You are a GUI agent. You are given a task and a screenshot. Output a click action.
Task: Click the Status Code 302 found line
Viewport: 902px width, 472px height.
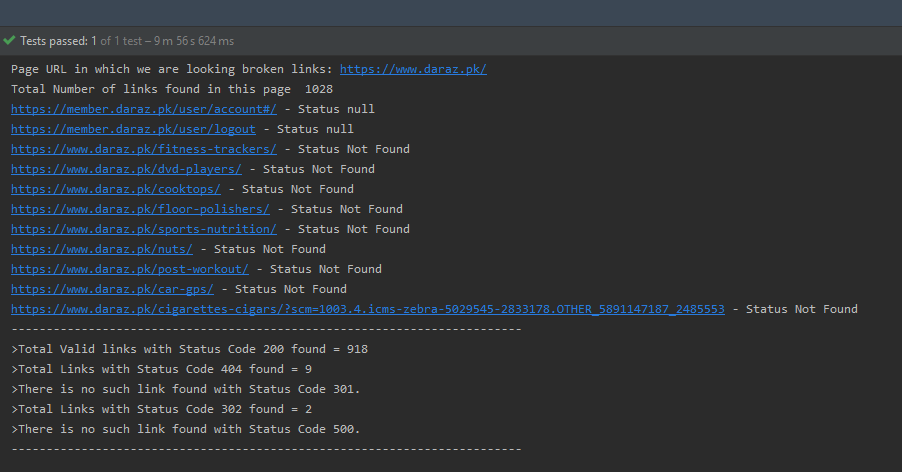pyautogui.click(x=162, y=409)
